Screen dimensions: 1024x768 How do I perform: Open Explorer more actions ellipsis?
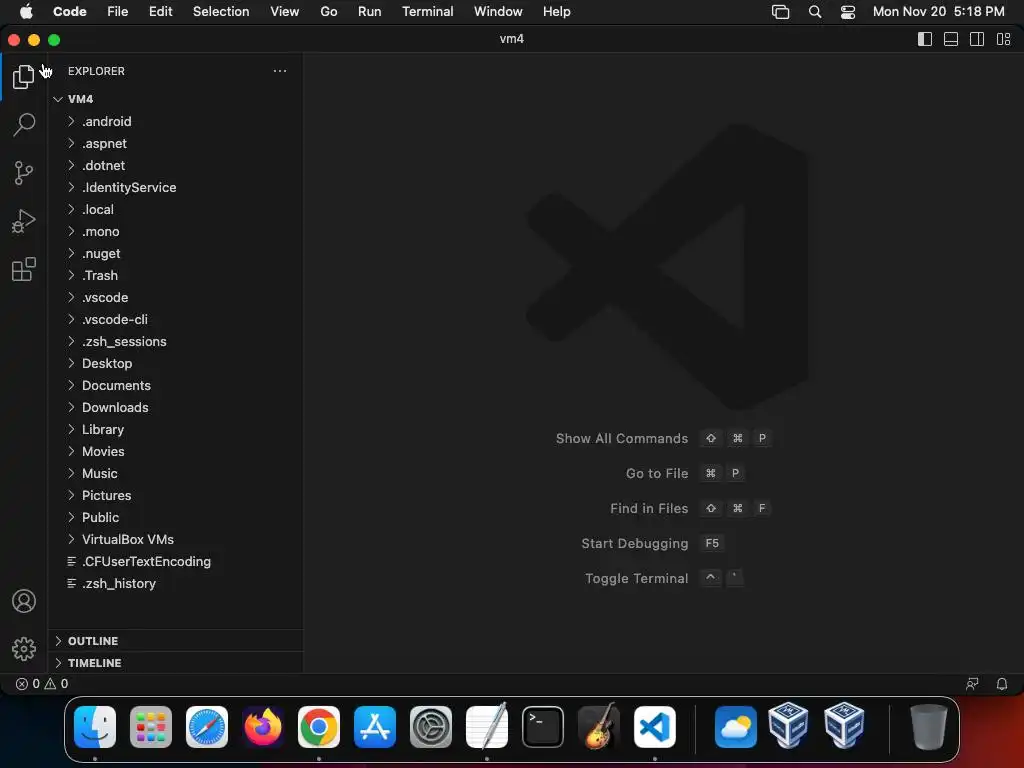point(280,71)
